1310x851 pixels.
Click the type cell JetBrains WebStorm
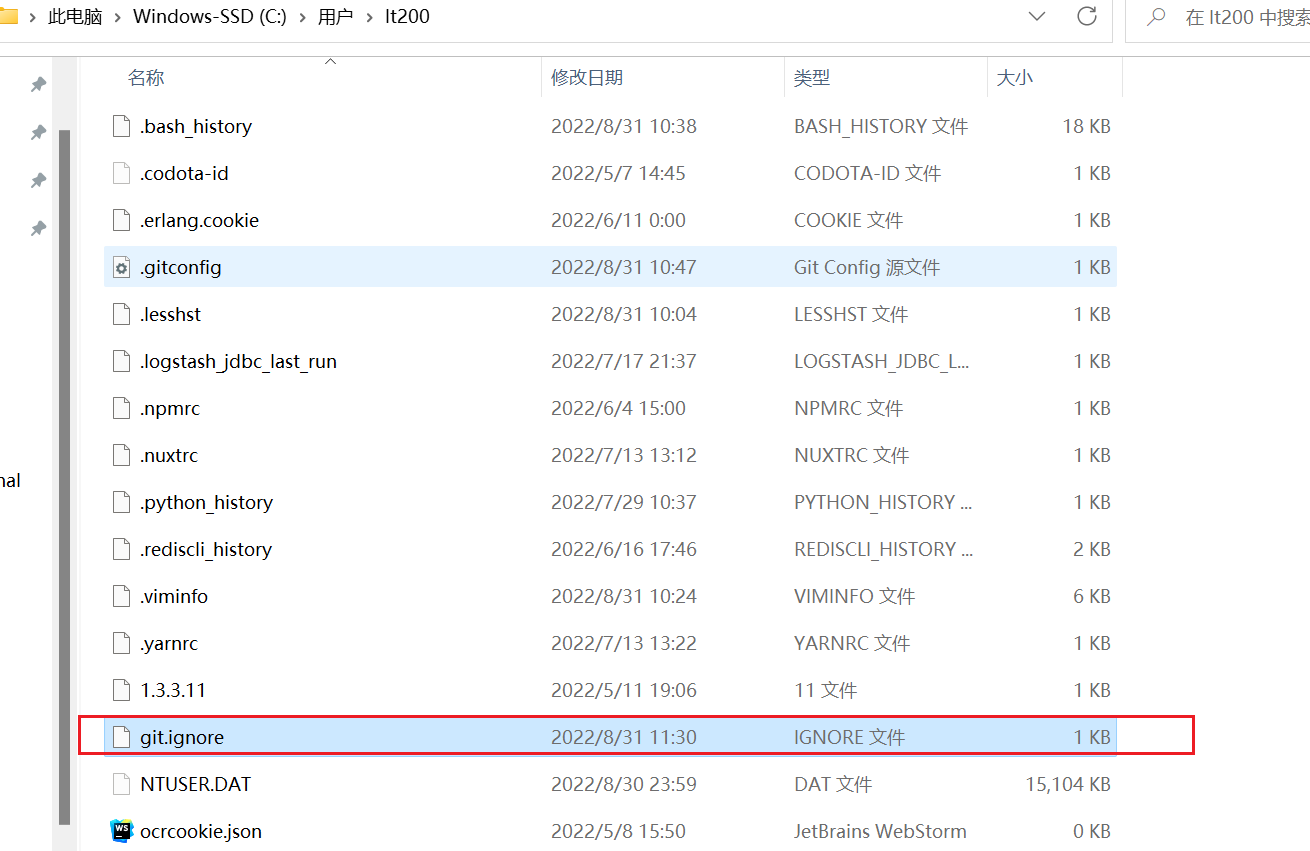(x=880, y=832)
